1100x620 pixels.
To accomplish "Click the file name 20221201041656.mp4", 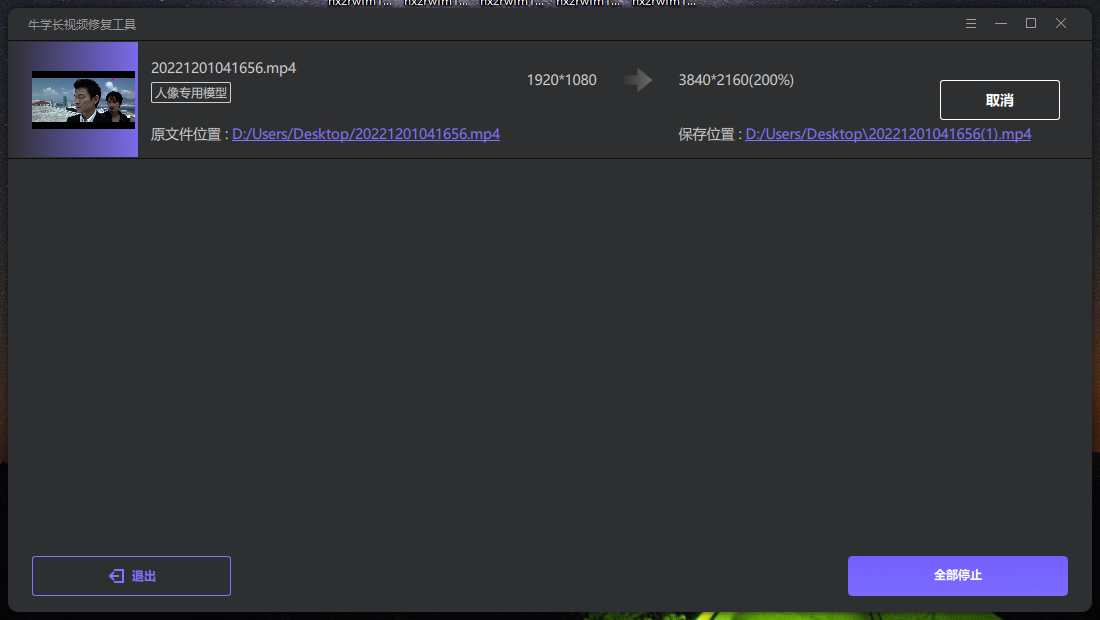I will (x=224, y=68).
